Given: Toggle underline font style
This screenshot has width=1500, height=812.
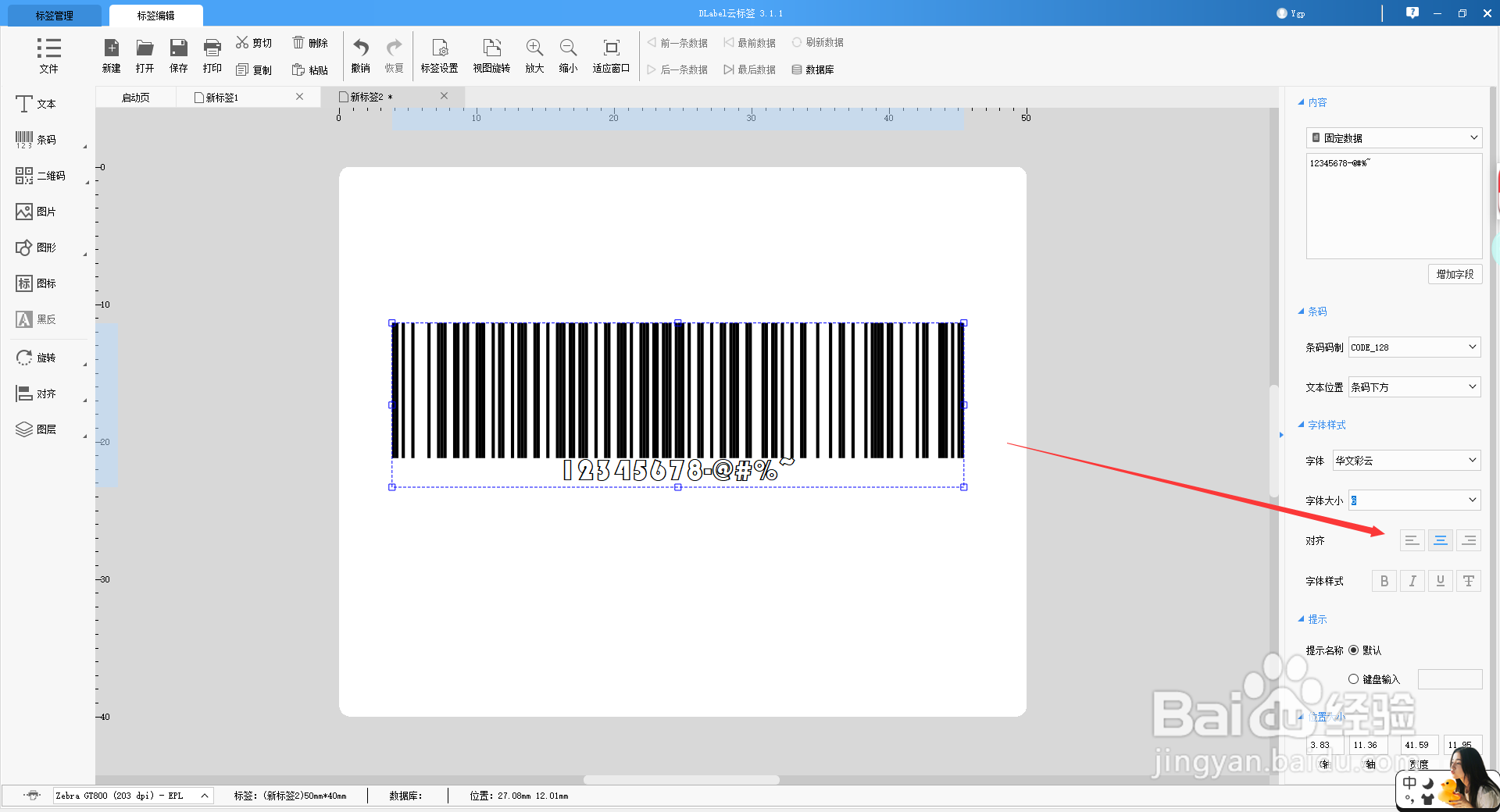Looking at the screenshot, I should pos(1440,581).
